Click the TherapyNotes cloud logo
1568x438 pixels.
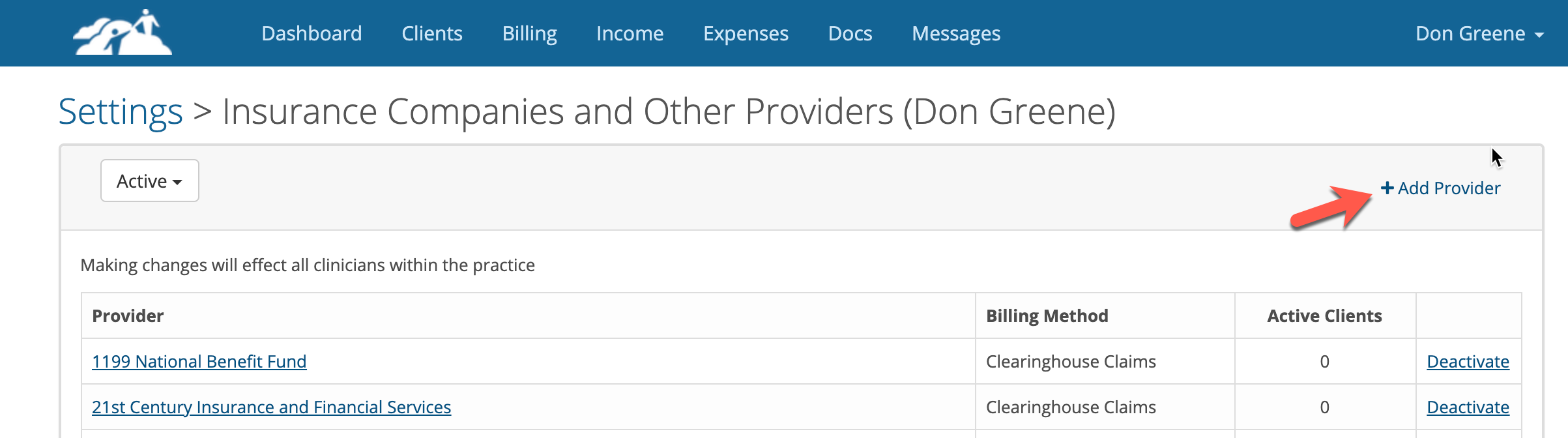[x=123, y=33]
